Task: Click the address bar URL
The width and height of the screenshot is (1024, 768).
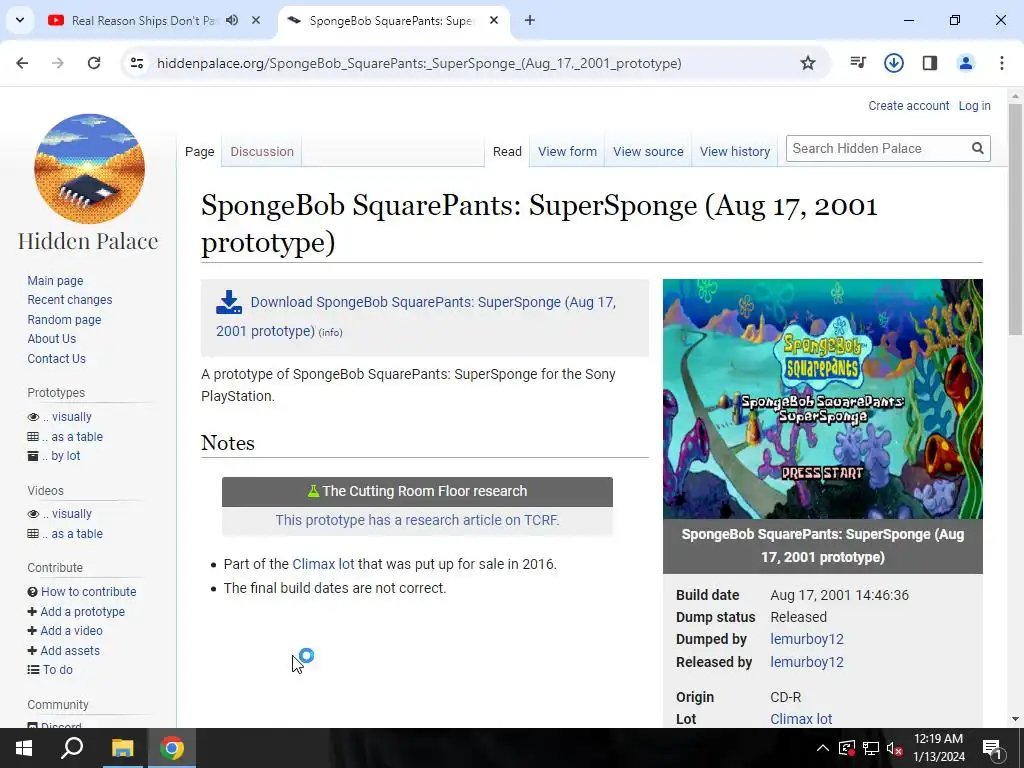Action: [419, 63]
